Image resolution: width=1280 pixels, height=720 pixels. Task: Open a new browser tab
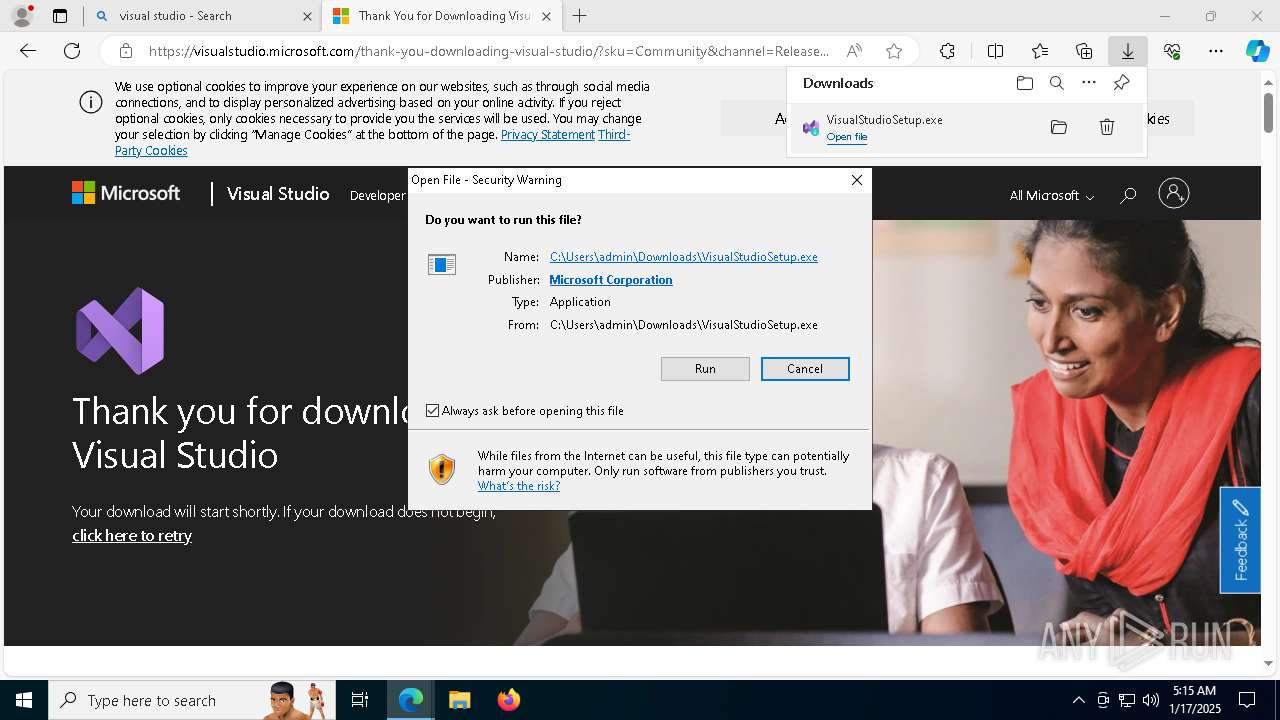580,16
